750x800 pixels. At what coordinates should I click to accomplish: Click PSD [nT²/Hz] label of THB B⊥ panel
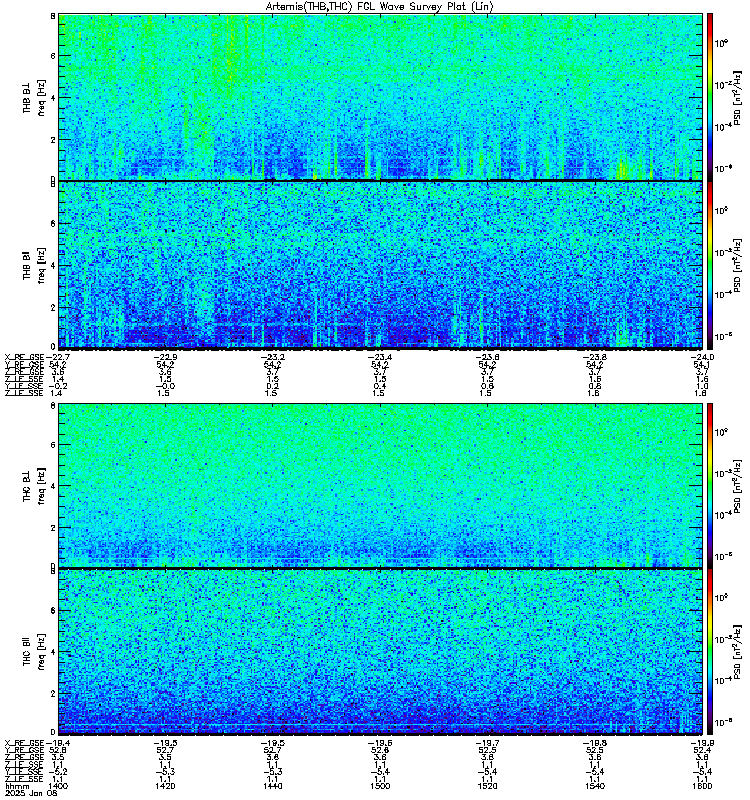[x=737, y=97]
